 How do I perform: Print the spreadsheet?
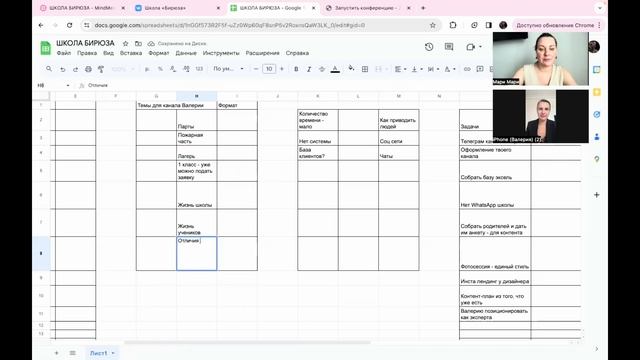(x=88, y=69)
